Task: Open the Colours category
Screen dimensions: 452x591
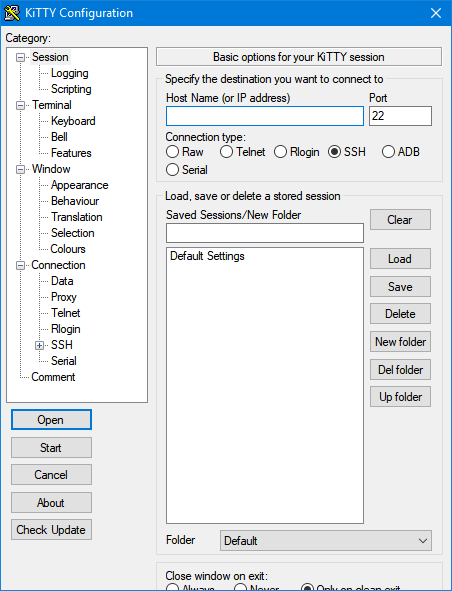Action: click(68, 249)
